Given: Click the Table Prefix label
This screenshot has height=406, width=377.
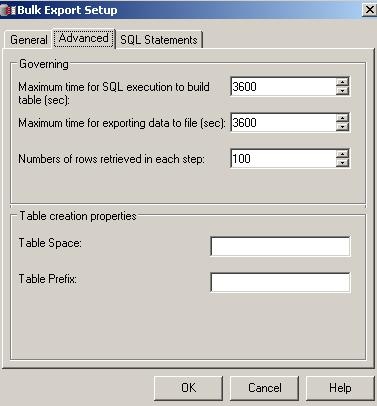Looking at the screenshot, I should pyautogui.click(x=48, y=279).
